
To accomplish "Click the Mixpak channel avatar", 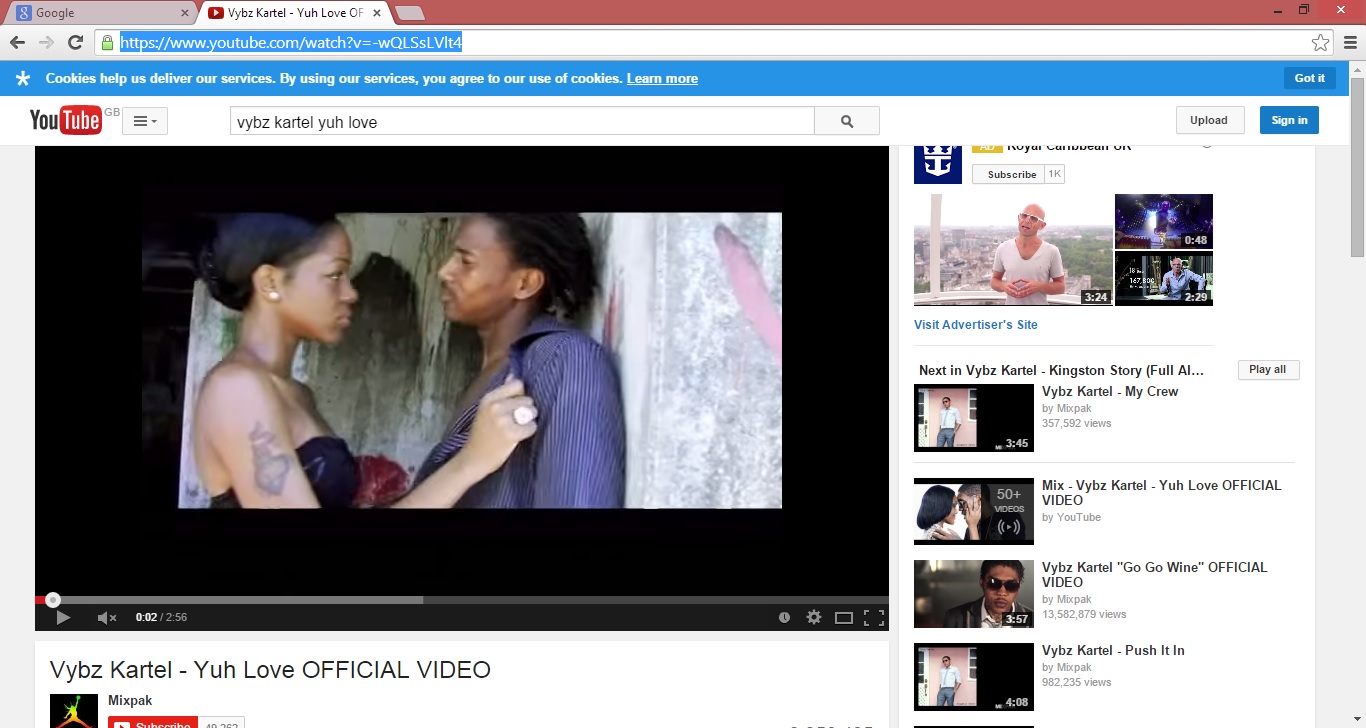I will 74,711.
